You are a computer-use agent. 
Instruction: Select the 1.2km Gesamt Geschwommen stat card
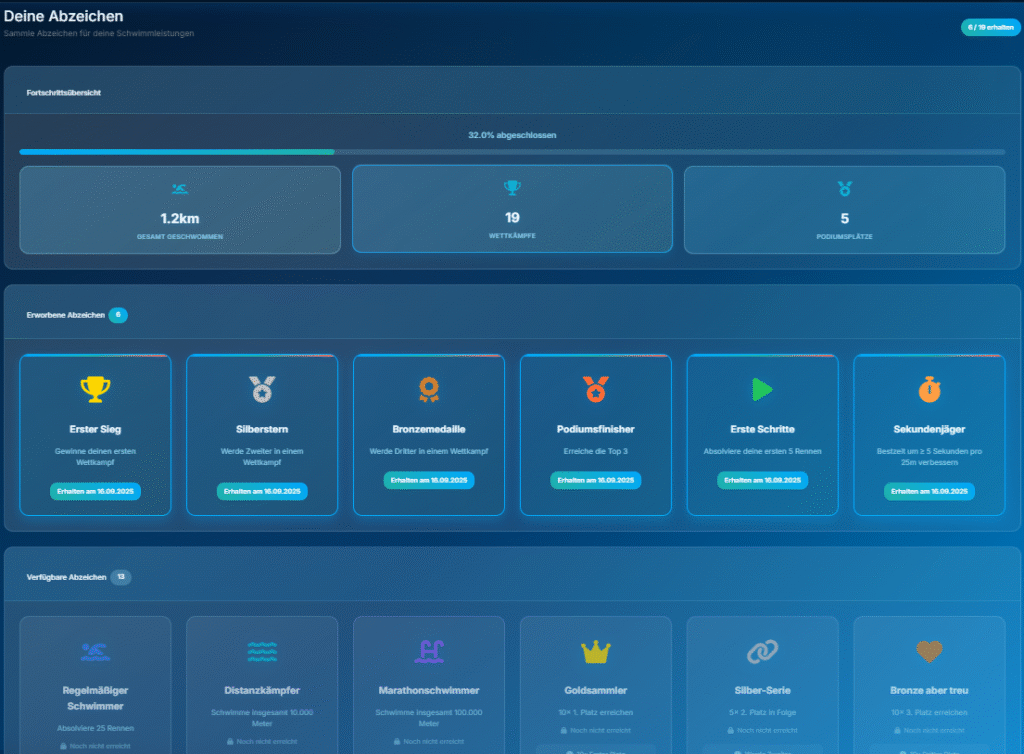coord(180,209)
